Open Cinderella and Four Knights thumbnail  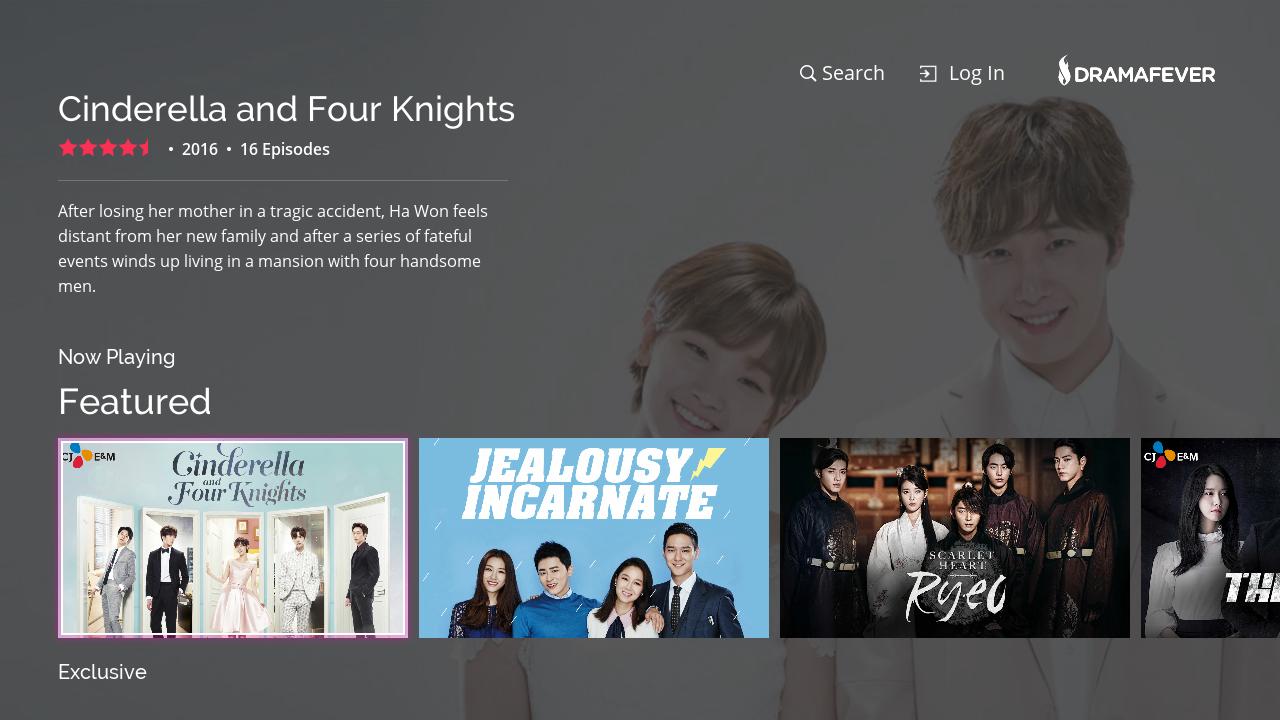pyautogui.click(x=233, y=538)
